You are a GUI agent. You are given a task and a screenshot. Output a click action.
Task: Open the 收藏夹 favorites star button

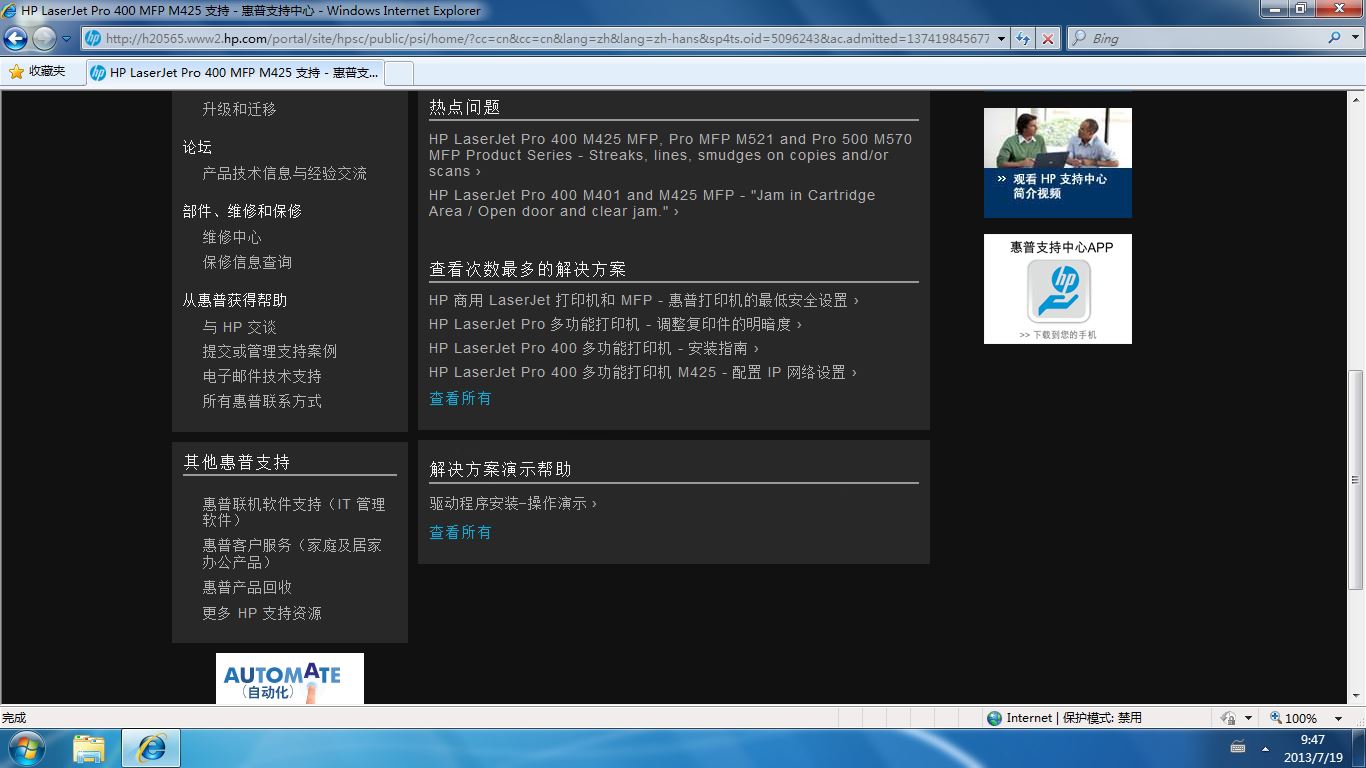tap(37, 72)
